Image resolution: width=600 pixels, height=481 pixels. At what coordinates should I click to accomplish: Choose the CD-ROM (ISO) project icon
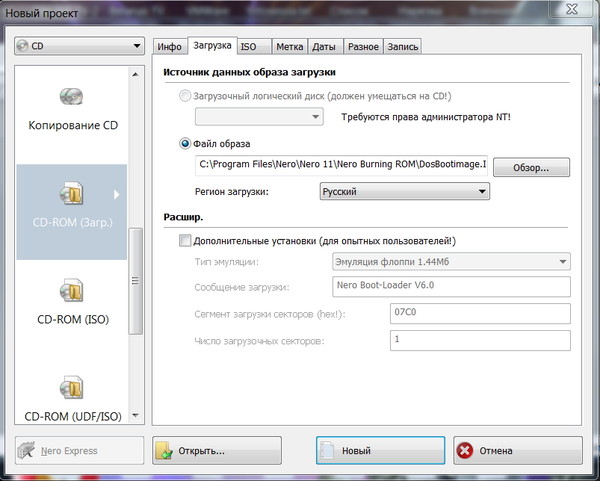click(x=71, y=290)
